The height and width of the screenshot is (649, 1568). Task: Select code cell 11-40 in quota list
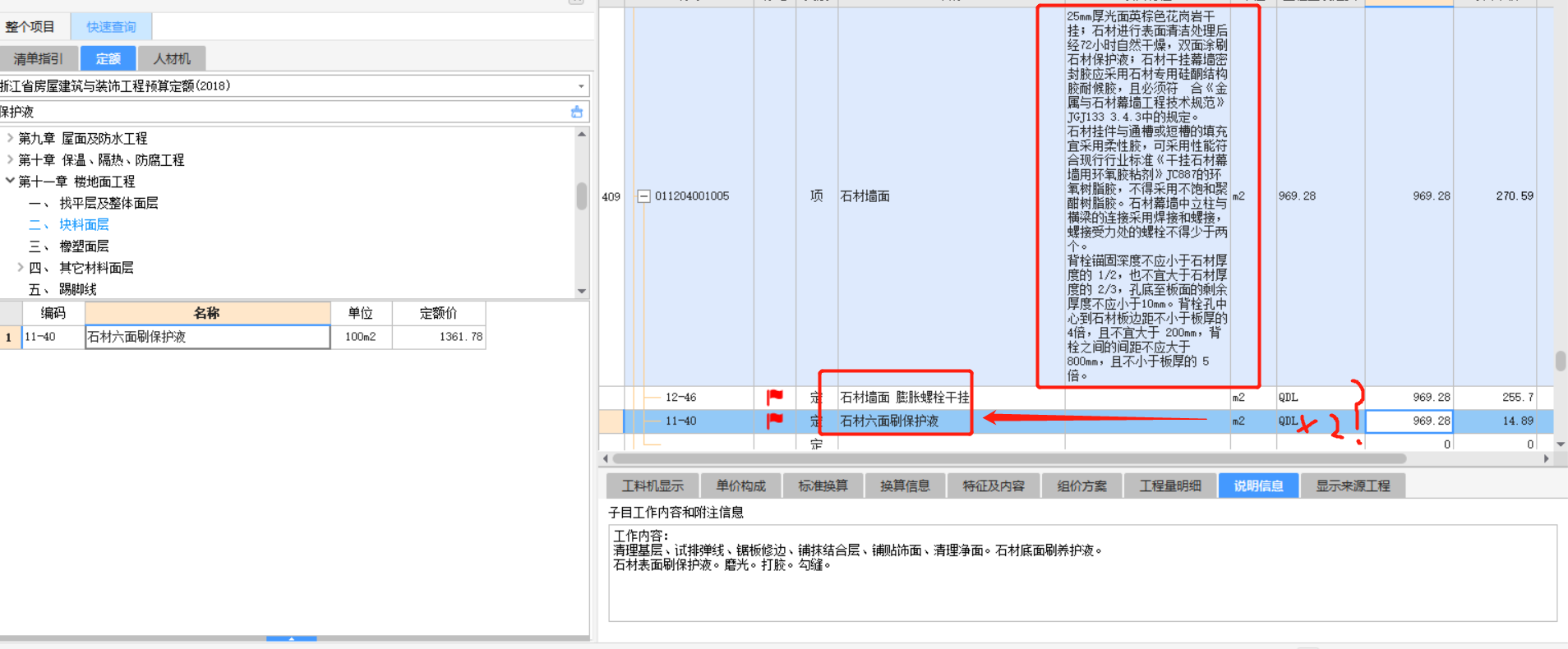pyautogui.click(x=53, y=337)
